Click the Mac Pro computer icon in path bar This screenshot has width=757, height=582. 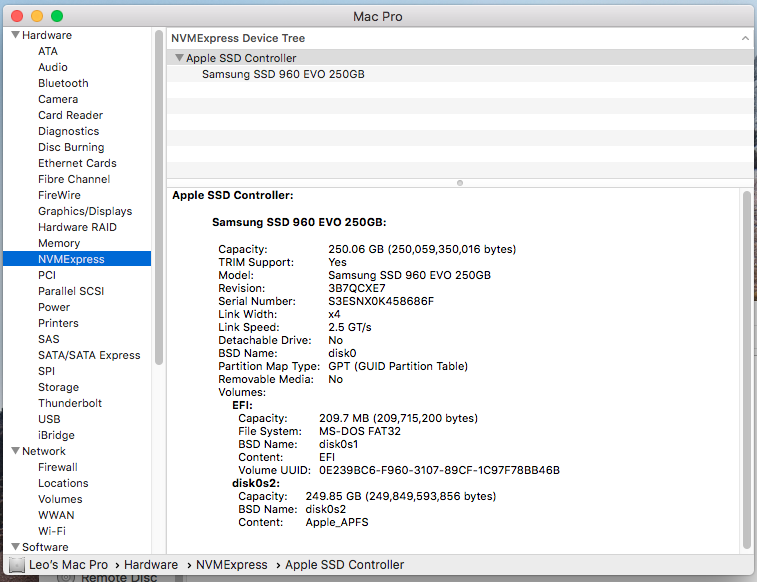pos(16,565)
